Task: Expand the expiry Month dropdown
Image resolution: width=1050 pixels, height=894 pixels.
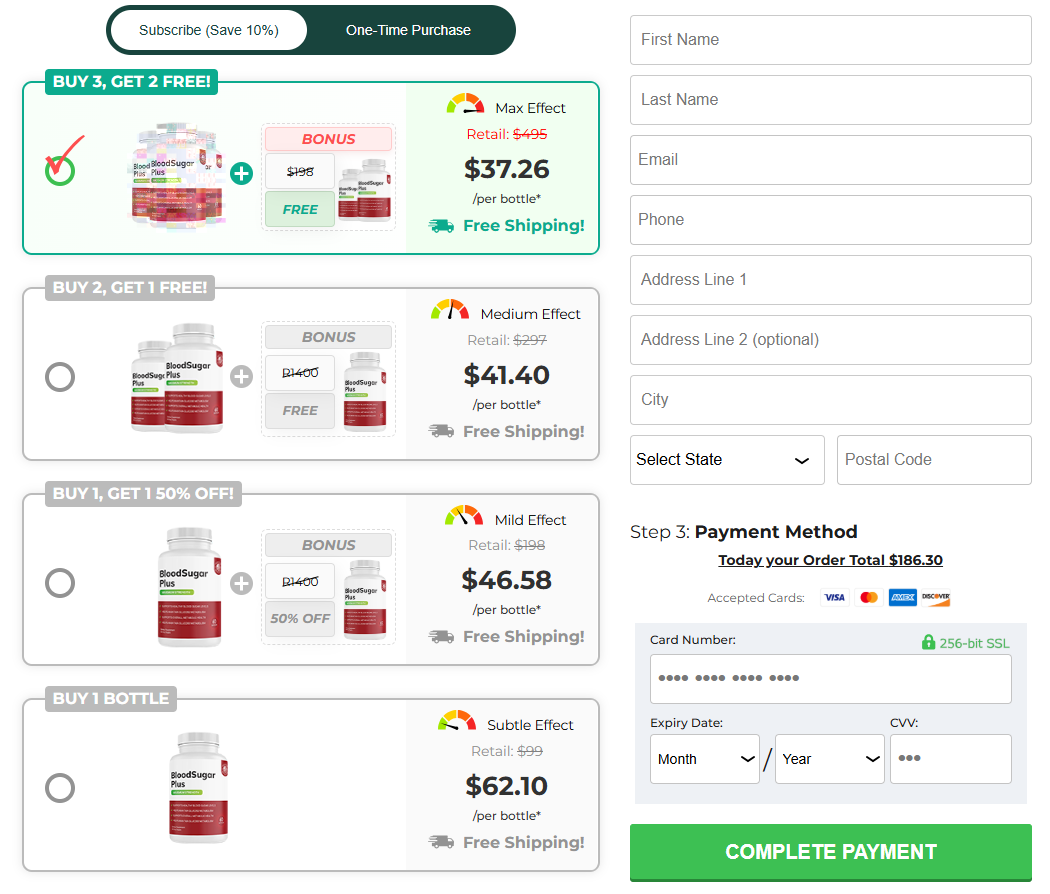Action: coord(704,759)
